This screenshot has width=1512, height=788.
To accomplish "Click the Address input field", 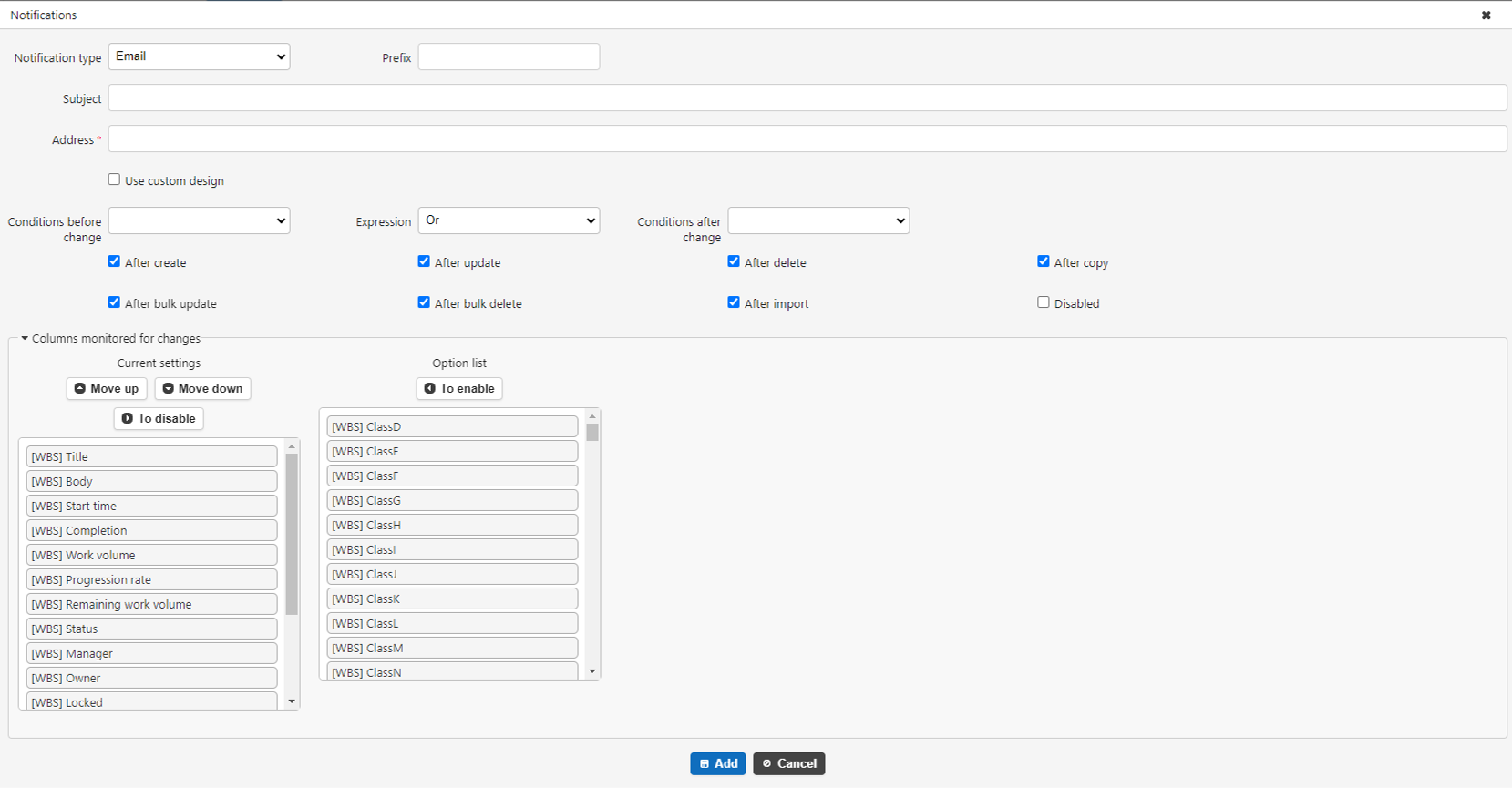I will [x=807, y=138].
